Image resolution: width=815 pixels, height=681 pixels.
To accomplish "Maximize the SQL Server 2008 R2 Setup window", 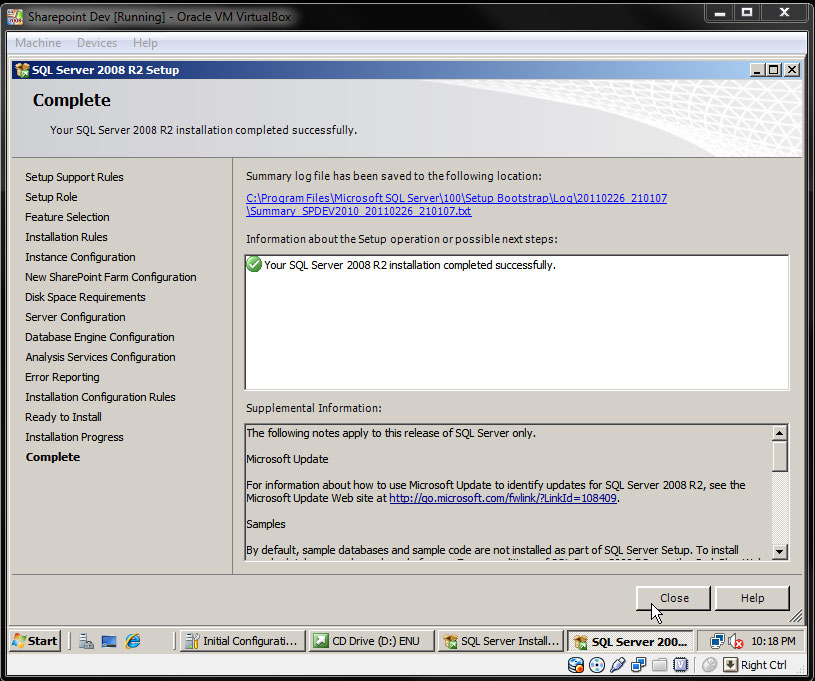I will [774, 70].
